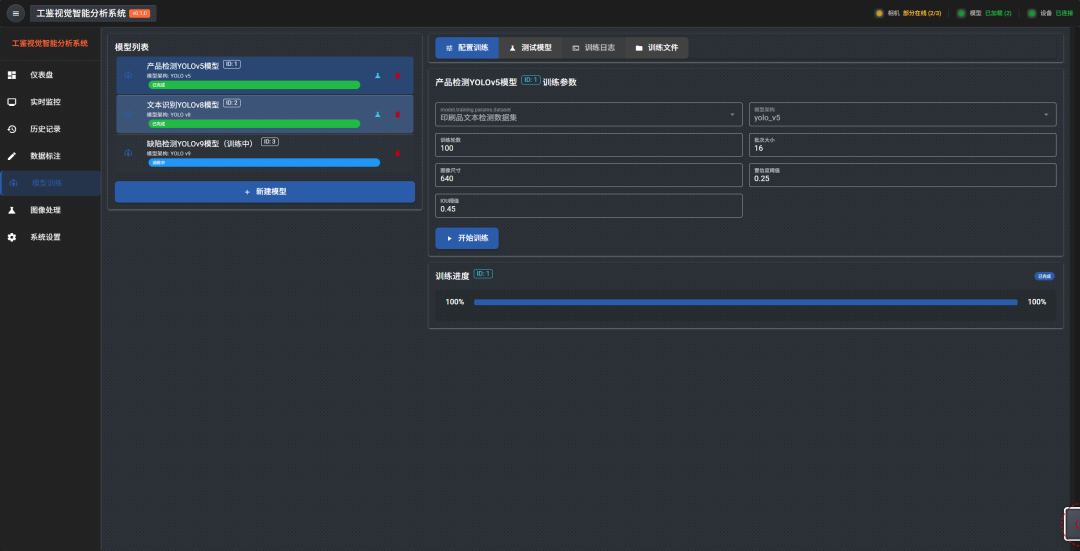Click the model icon left of 产品检测YOLOv5模型

click(128, 75)
